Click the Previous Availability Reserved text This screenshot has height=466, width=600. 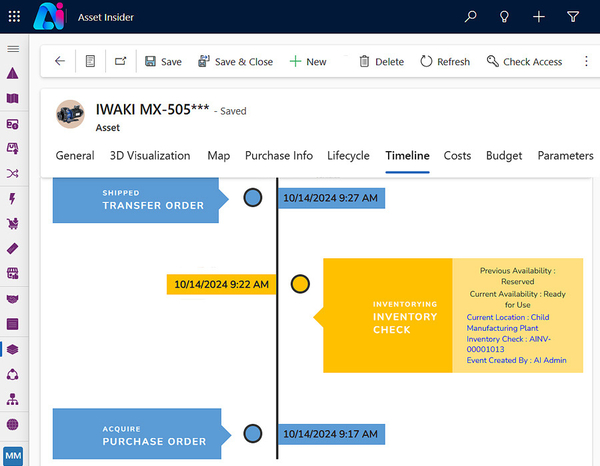point(518,276)
